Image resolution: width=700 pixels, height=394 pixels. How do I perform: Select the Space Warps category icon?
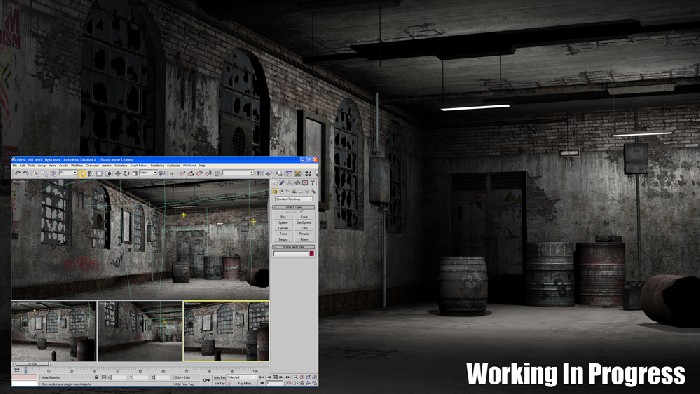pos(307,192)
